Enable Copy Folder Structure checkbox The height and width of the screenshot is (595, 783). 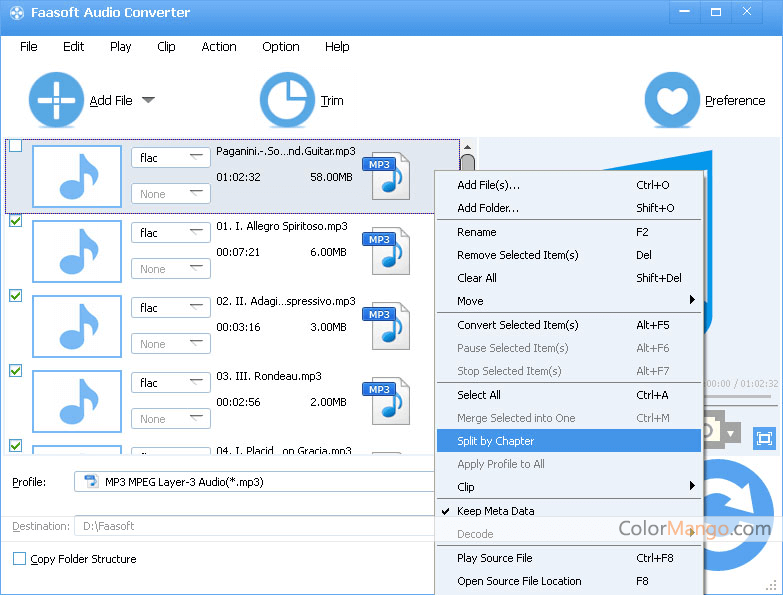coord(19,559)
